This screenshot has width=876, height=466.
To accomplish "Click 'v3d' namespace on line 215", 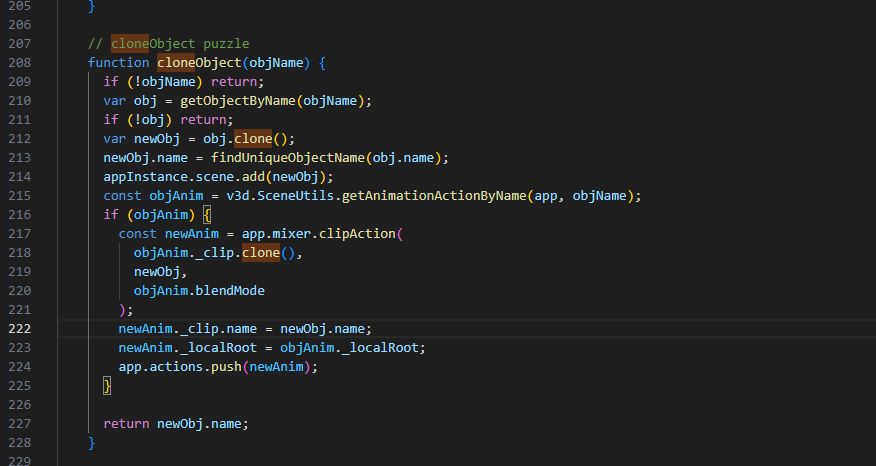I will 237,196.
